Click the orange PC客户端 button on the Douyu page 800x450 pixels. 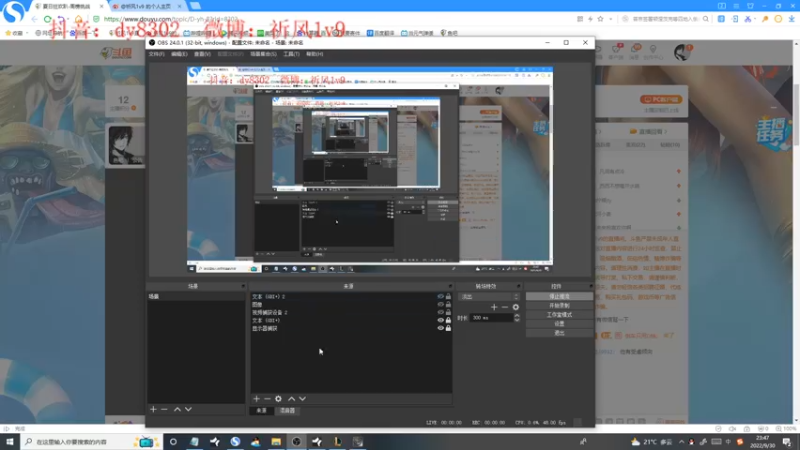click(x=661, y=99)
